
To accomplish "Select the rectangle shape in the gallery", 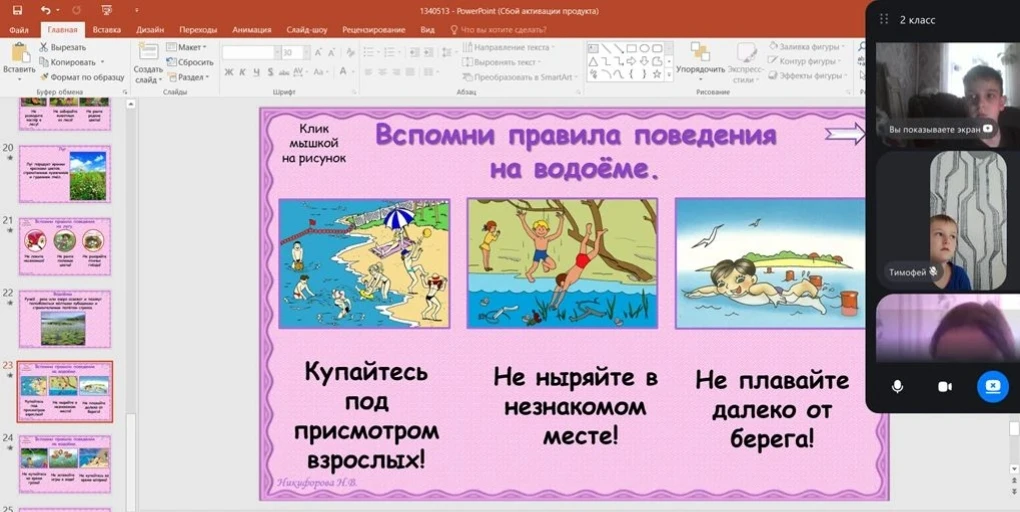I will click(631, 48).
